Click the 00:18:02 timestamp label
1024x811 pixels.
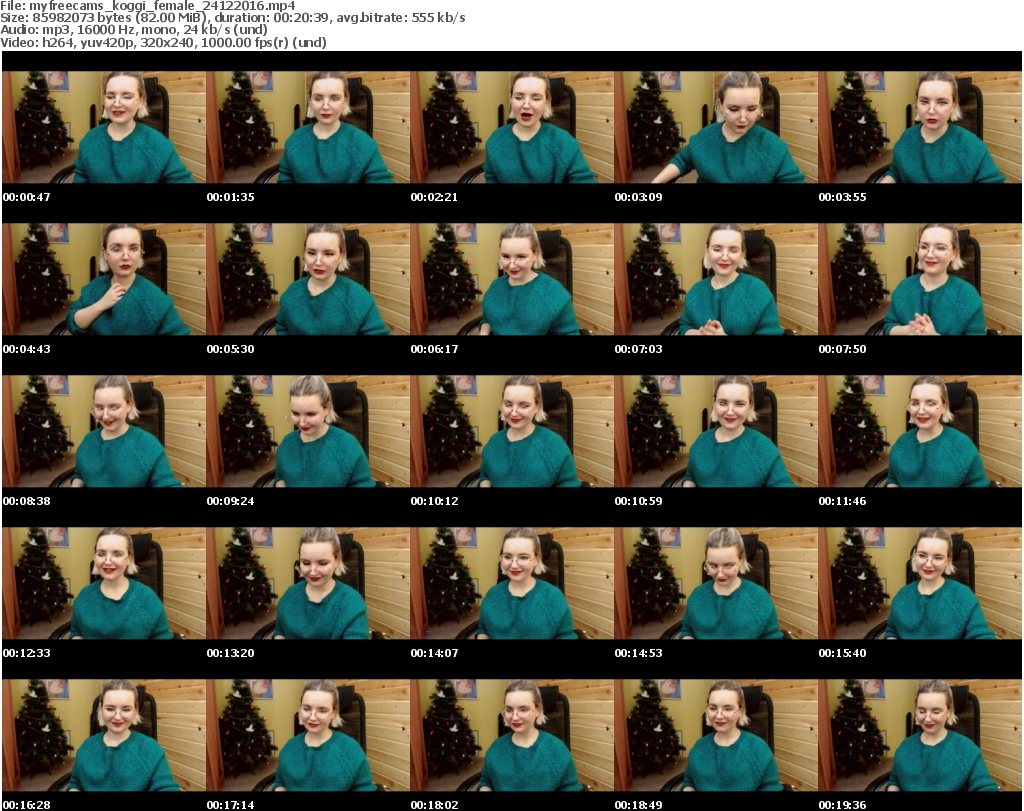[434, 805]
